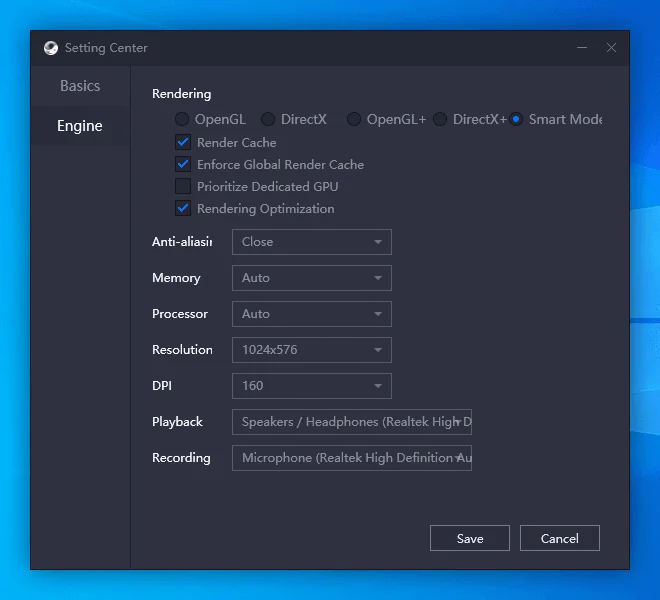Select the Engine tab
This screenshot has width=660, height=600.
(x=80, y=126)
